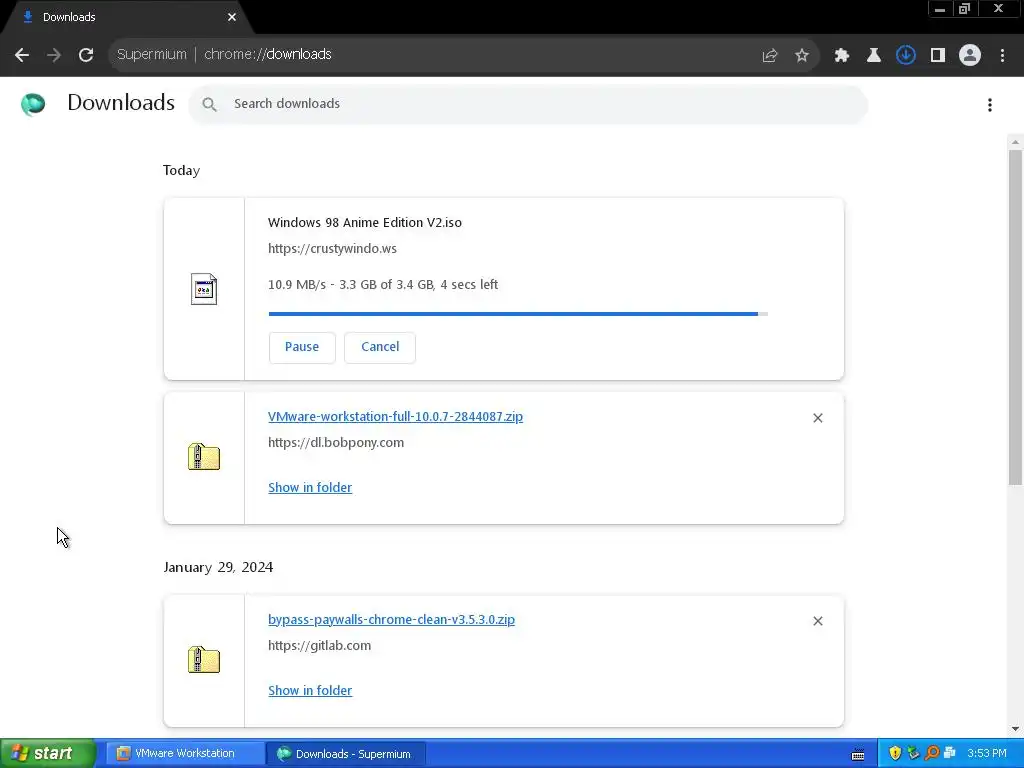The width and height of the screenshot is (1024, 768).
Task: Open the Windows Start menu
Action: tap(47, 754)
